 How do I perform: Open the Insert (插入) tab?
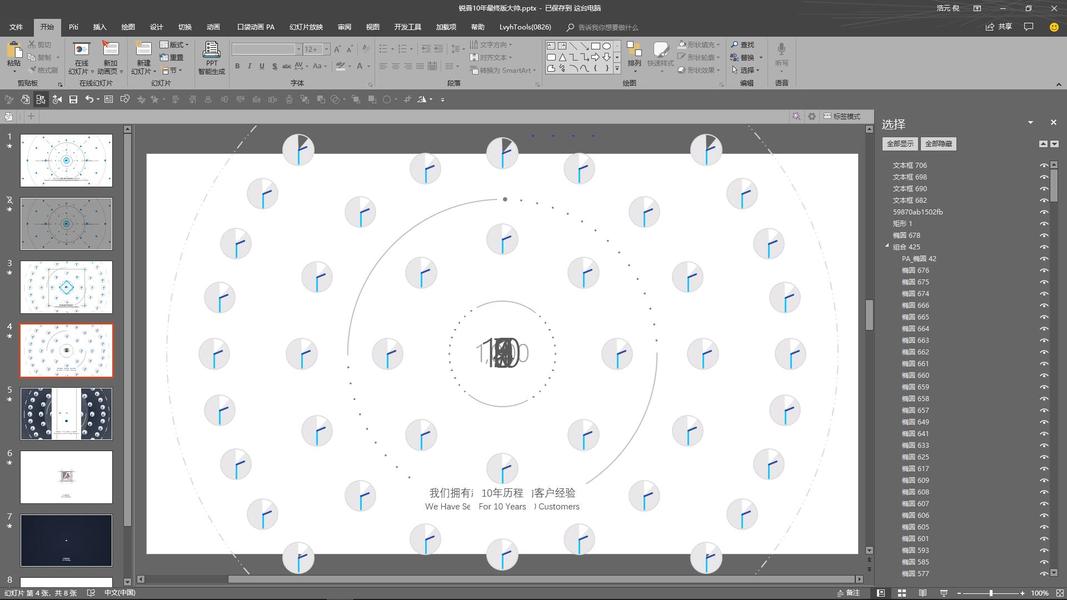pos(99,27)
